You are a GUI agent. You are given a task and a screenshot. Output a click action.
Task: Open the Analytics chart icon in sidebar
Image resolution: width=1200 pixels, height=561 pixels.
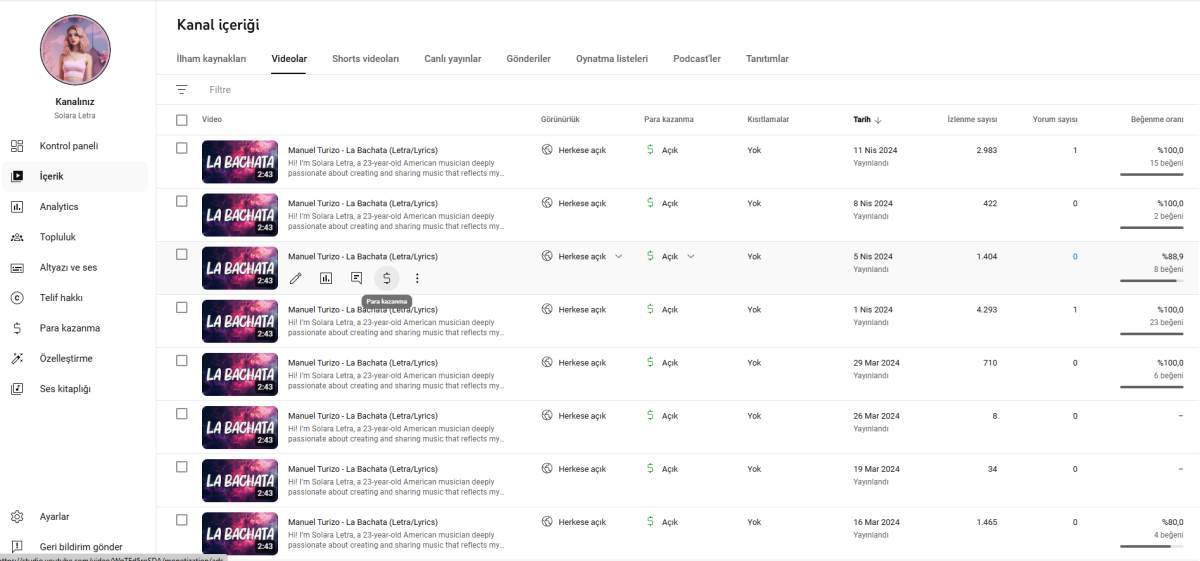coord(17,207)
